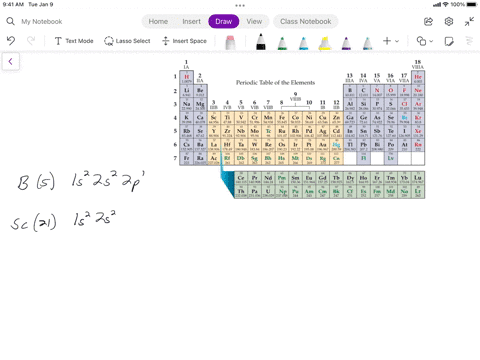
Task: Pick the pink eraser tool
Action: [230, 42]
